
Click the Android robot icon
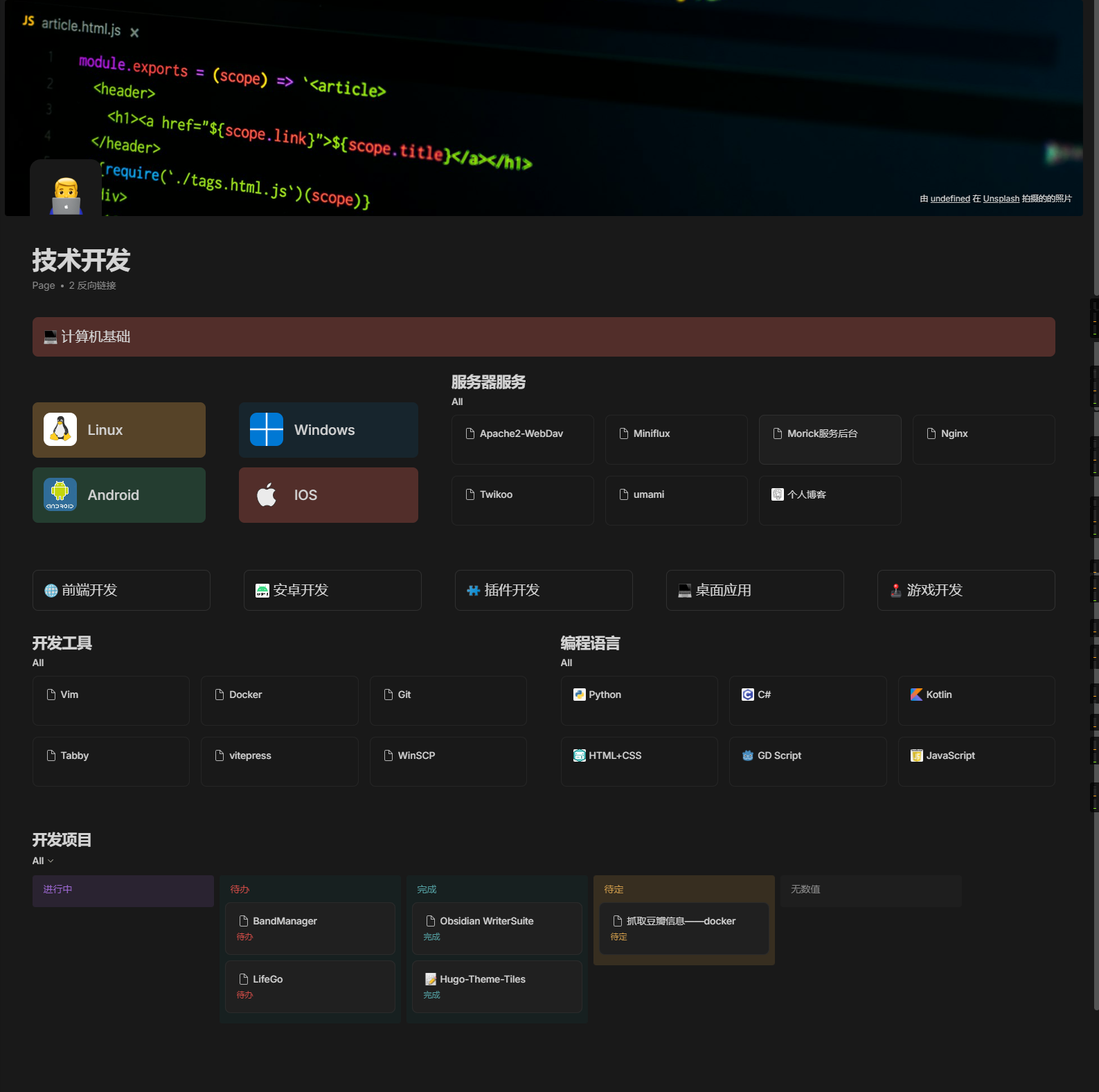(x=60, y=495)
